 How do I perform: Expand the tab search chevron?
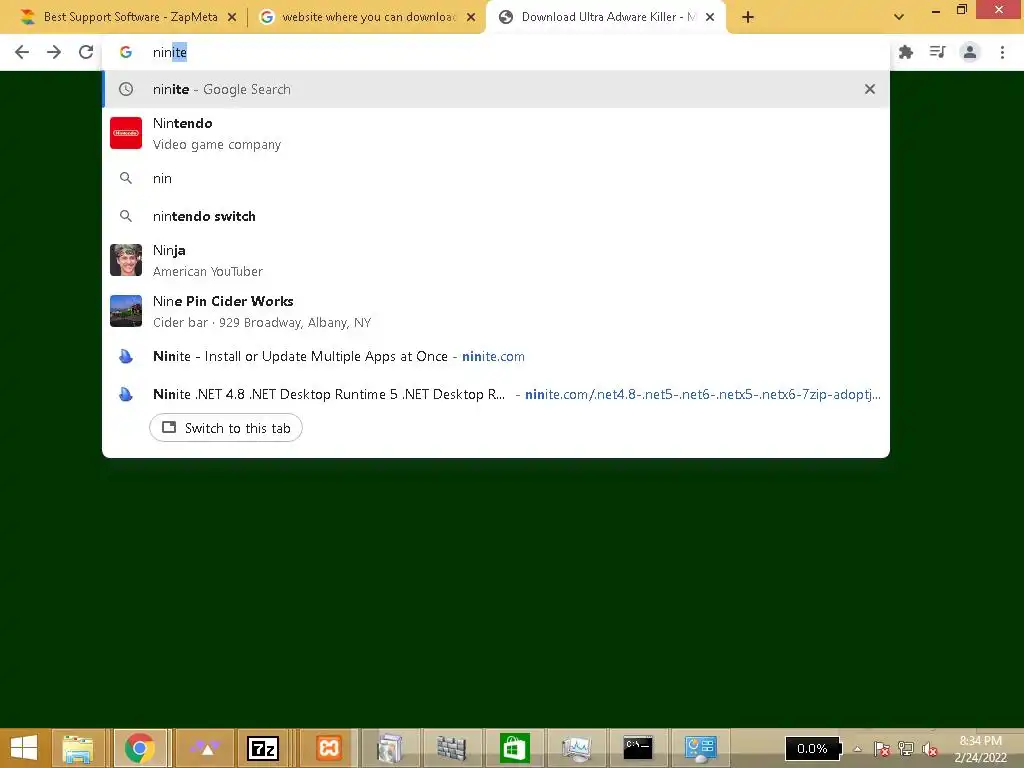(x=899, y=18)
